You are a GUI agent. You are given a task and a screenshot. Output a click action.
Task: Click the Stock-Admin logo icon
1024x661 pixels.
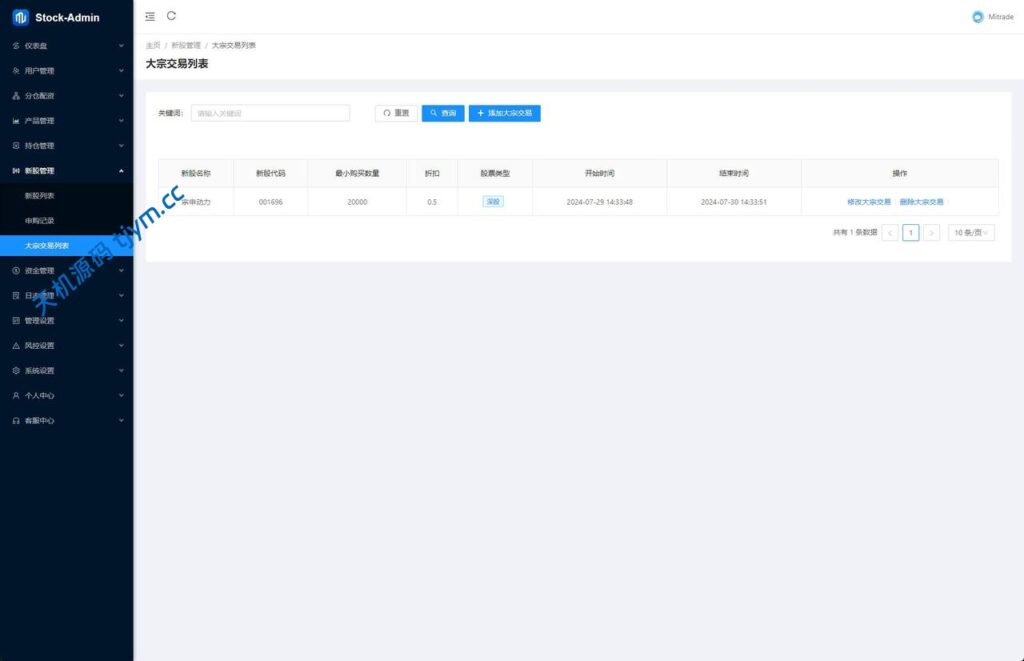[x=20, y=17]
